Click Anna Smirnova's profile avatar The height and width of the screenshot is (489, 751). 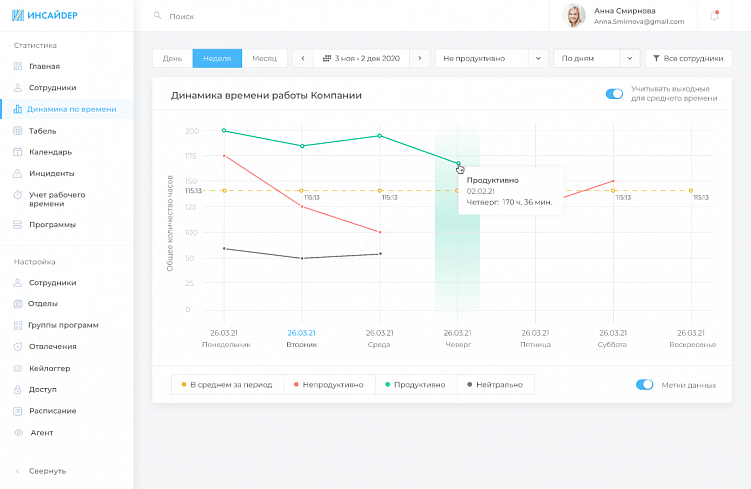574,16
